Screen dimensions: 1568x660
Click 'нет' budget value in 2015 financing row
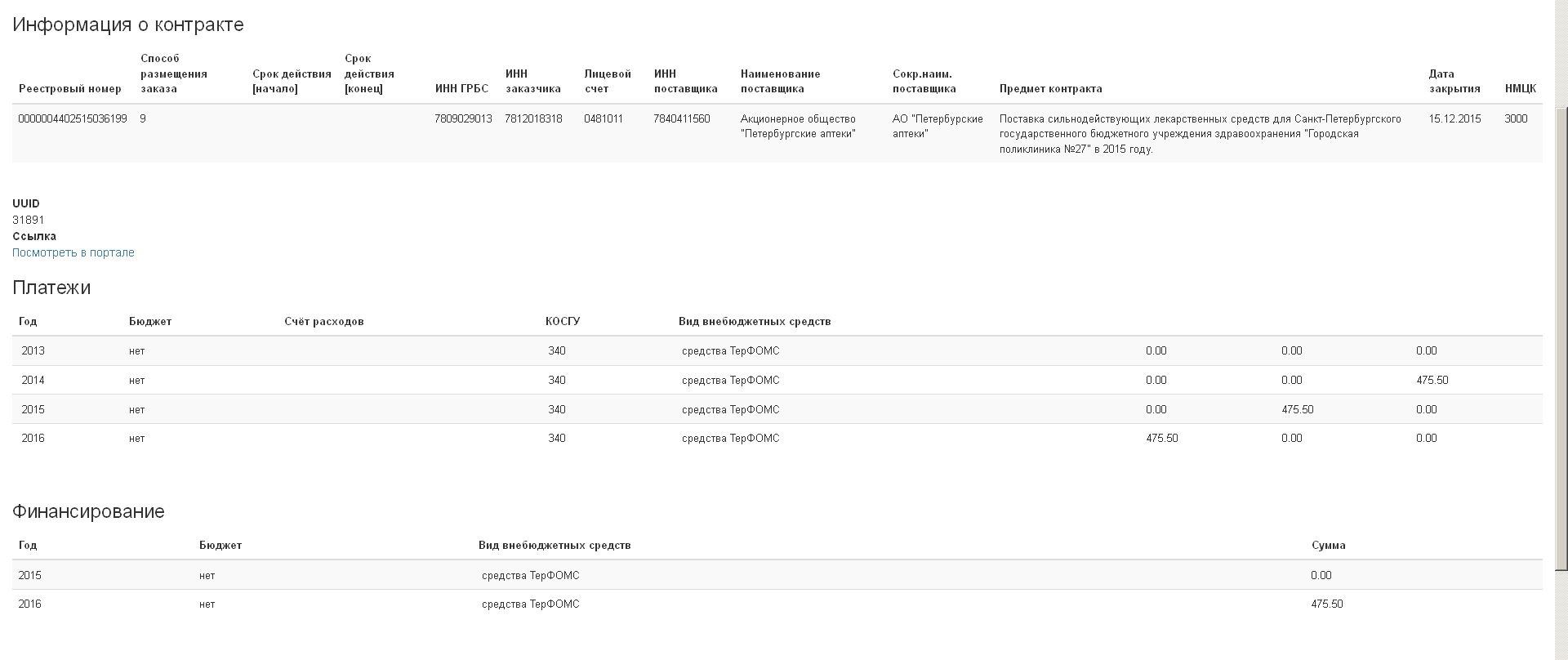[207, 575]
